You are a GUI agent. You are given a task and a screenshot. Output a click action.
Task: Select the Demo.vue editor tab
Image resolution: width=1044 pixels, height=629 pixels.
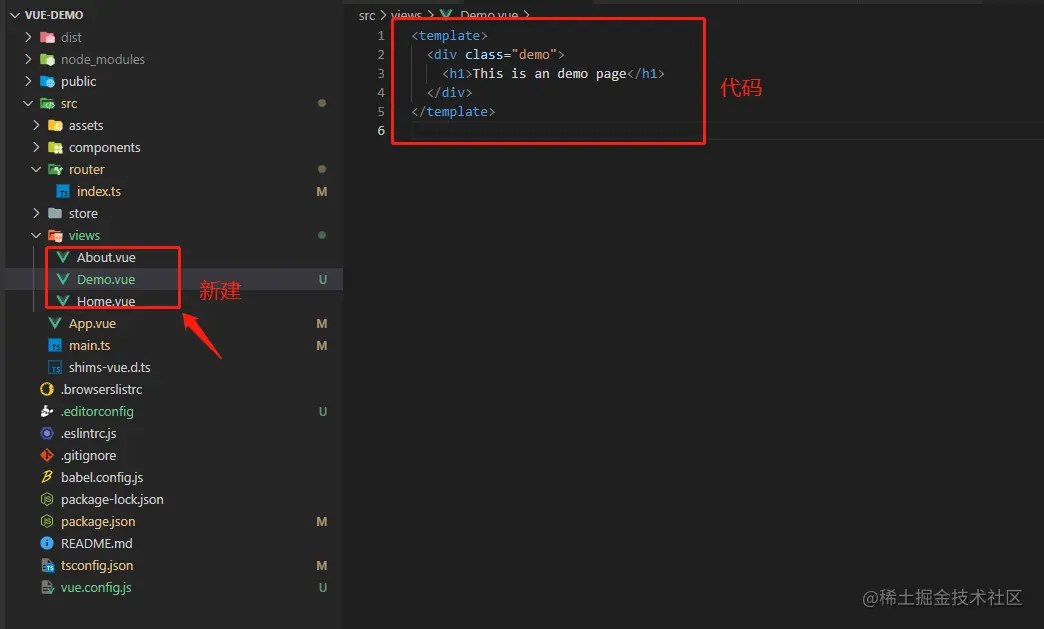point(490,15)
